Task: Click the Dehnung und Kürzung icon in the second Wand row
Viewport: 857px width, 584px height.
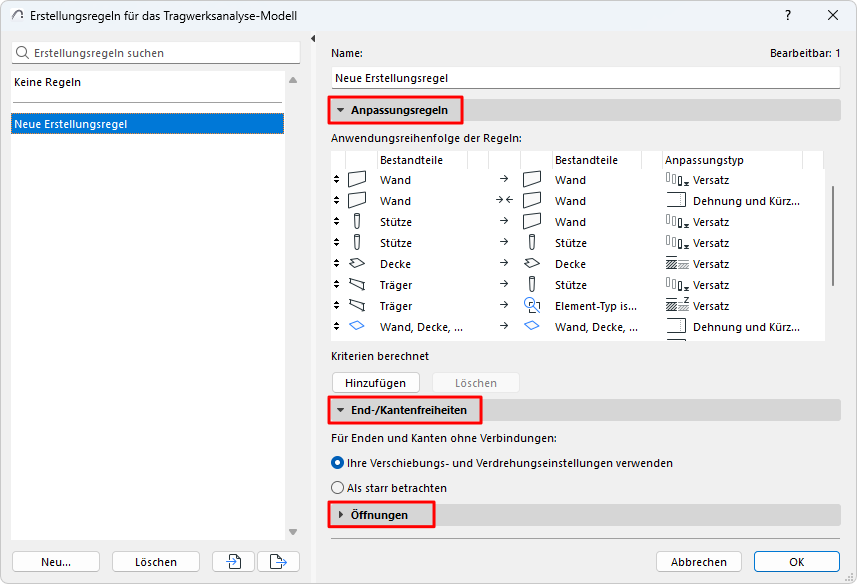Action: click(677, 201)
